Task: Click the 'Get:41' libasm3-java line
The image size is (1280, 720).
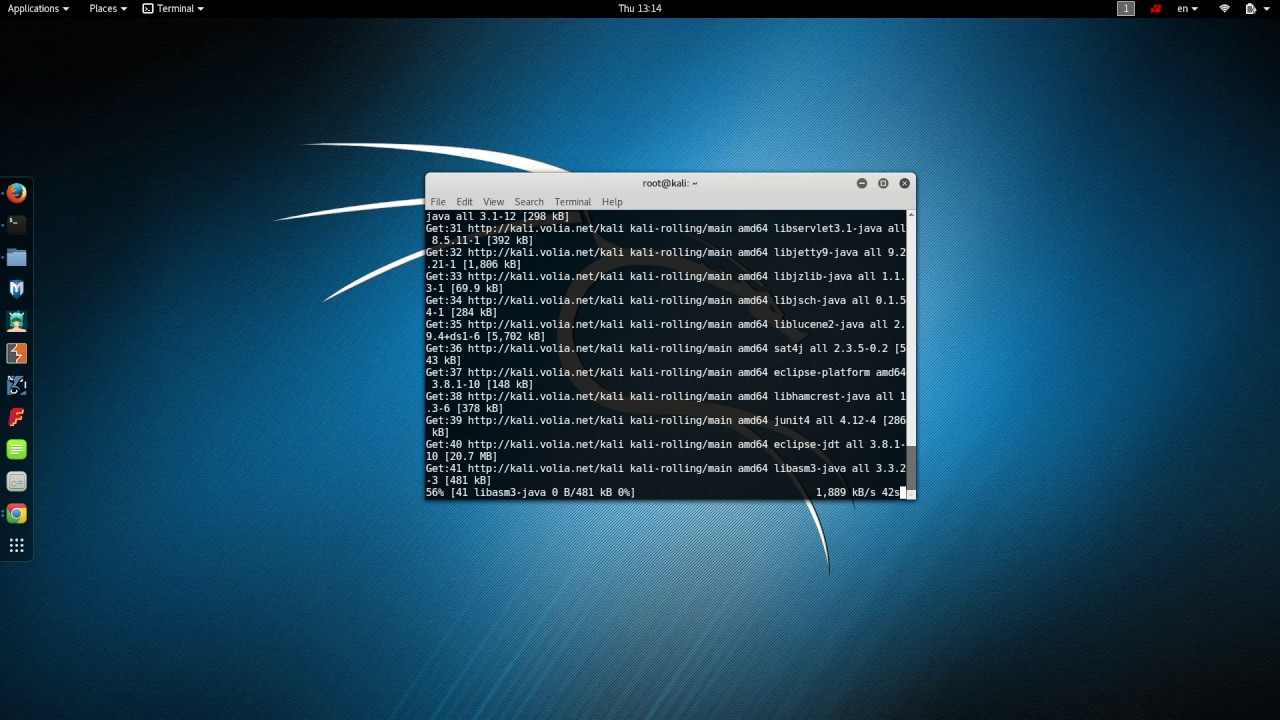Action: pos(666,474)
